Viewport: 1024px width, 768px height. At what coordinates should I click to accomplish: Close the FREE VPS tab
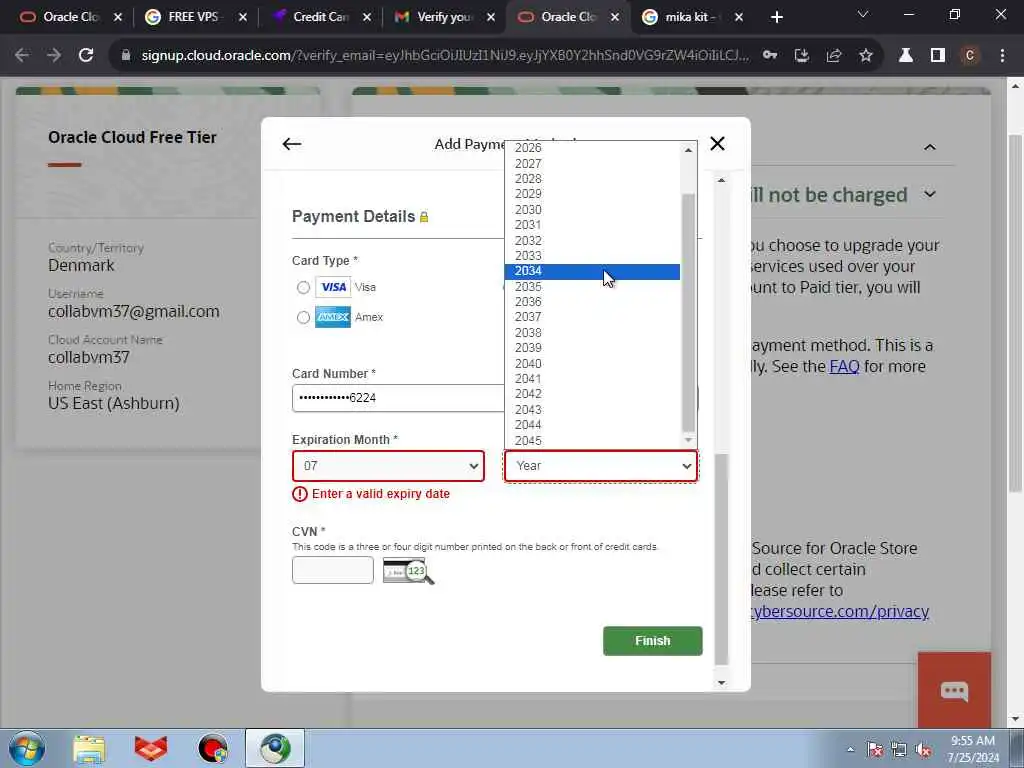pos(243,17)
